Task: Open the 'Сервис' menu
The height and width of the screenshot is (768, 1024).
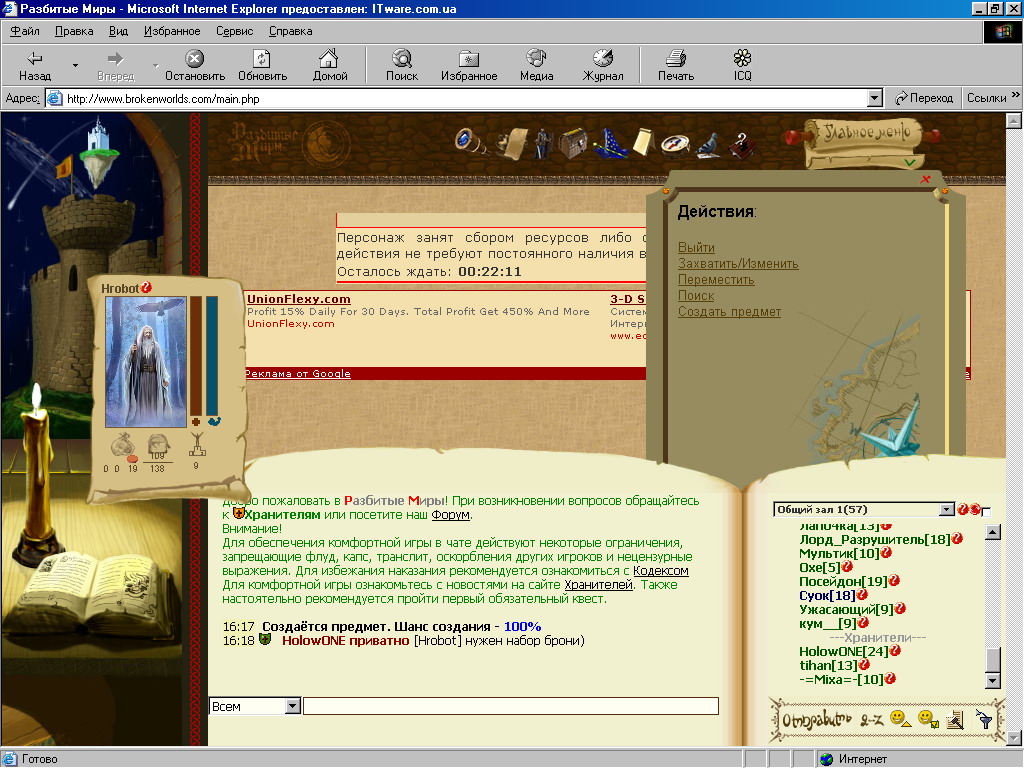Action: click(x=234, y=31)
